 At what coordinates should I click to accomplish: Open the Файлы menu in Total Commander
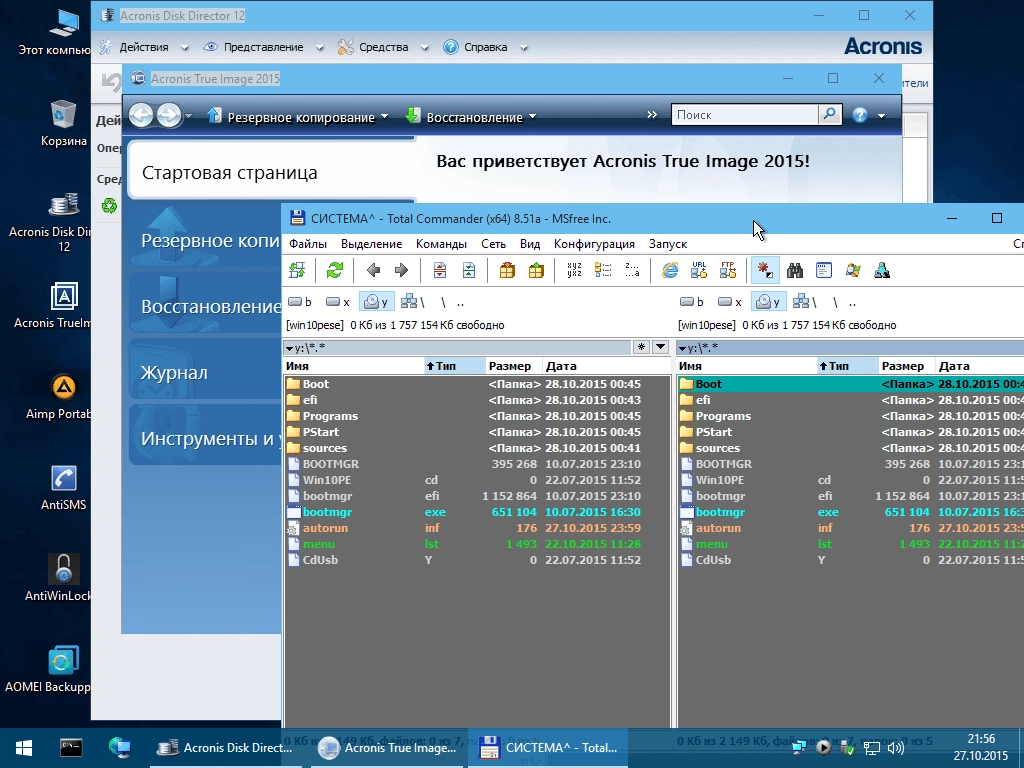pyautogui.click(x=308, y=244)
